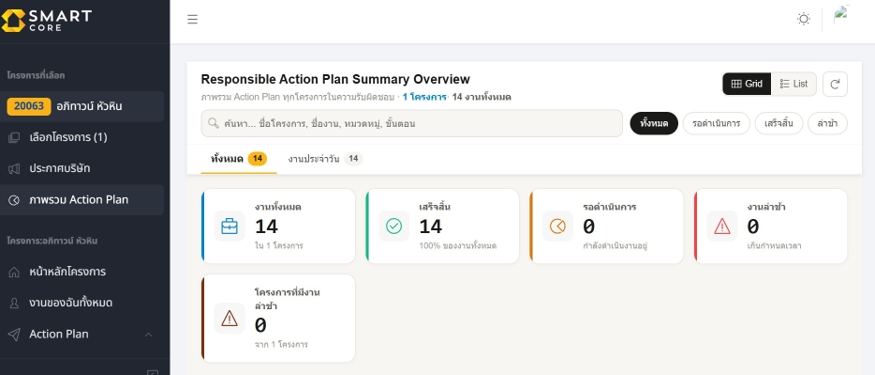Click the โครงการ:อภิภาวน์ หัวหิน sidebar heading
The height and width of the screenshot is (375, 875).
[52, 241]
